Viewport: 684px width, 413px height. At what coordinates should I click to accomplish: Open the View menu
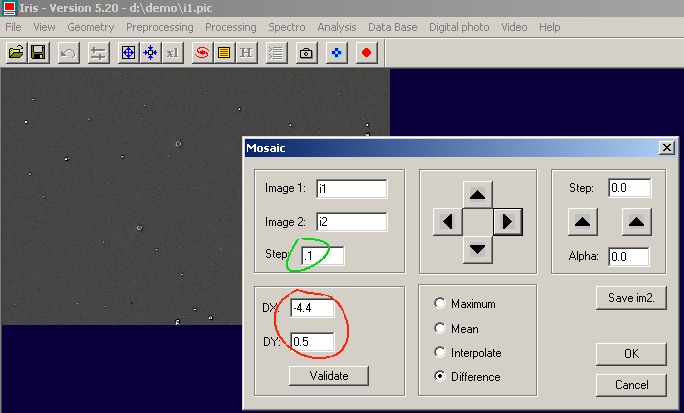pyautogui.click(x=44, y=27)
